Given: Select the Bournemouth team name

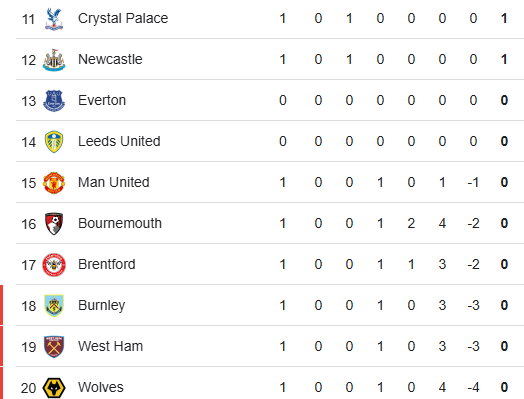Looking at the screenshot, I should pyautogui.click(x=120, y=223).
